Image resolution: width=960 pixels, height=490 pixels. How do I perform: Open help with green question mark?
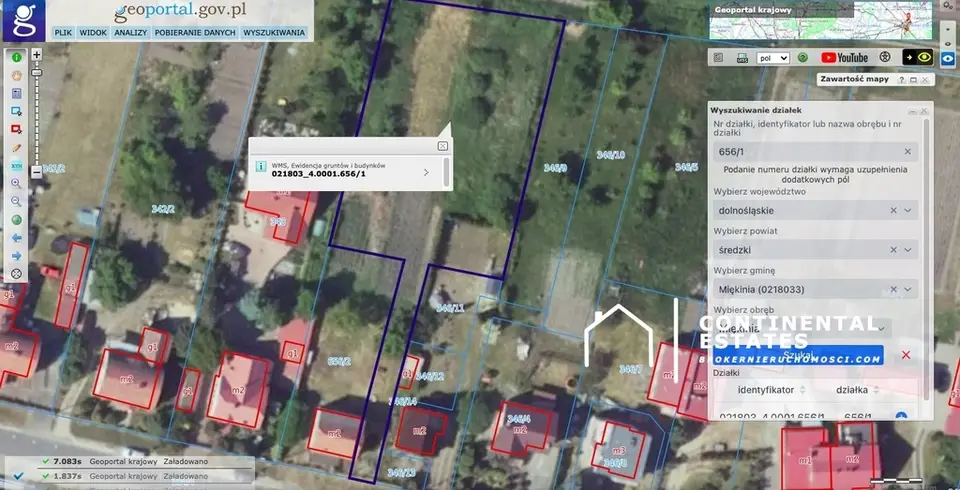803,58
